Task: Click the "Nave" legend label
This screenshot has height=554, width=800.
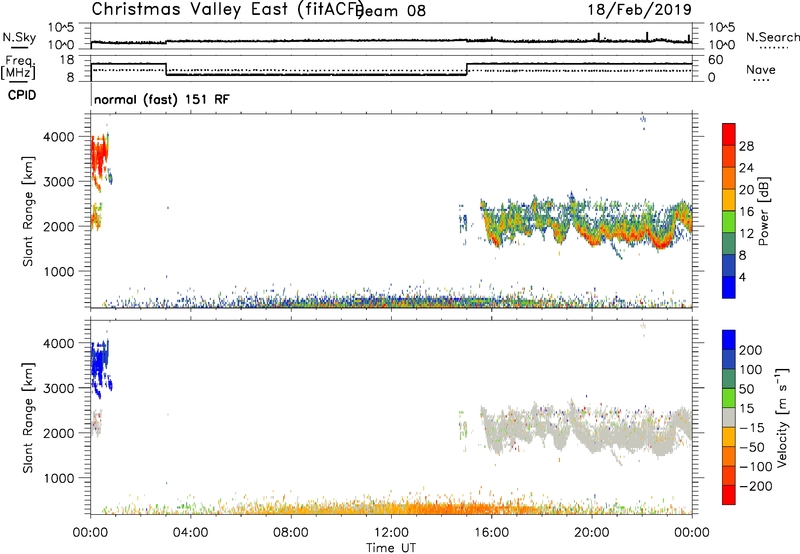Action: pyautogui.click(x=761, y=69)
